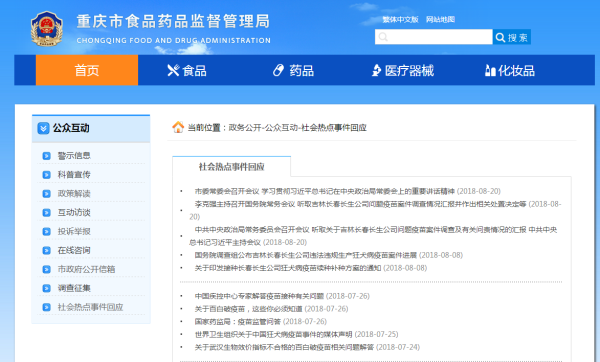Click breadcrumb text 政务公开-公众互动-社会热点事件回应
The width and height of the screenshot is (600, 362).
click(x=297, y=127)
